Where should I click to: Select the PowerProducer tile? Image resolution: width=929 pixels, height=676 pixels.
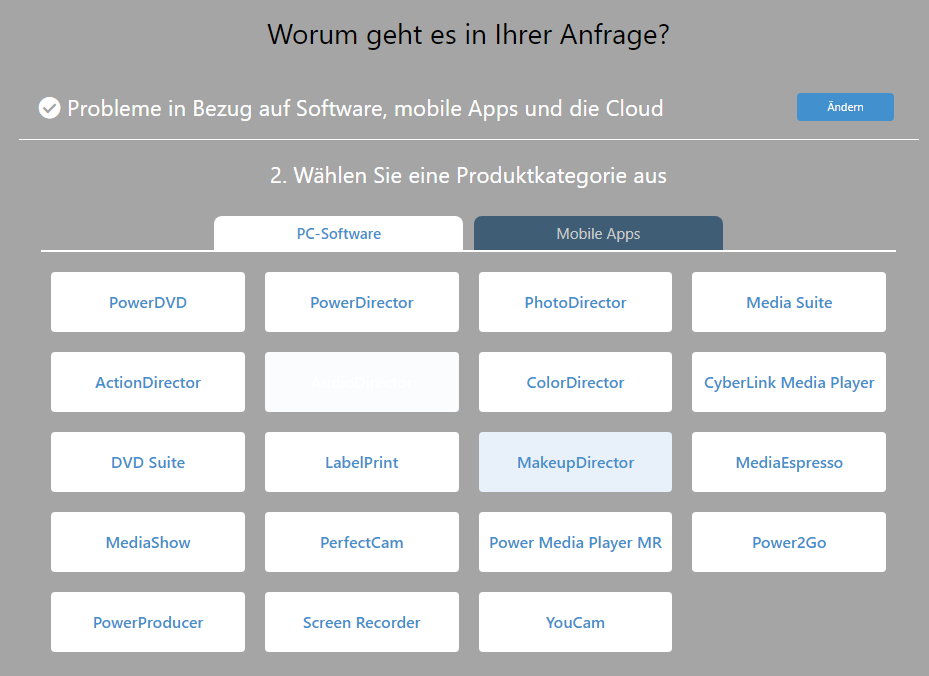pos(148,622)
